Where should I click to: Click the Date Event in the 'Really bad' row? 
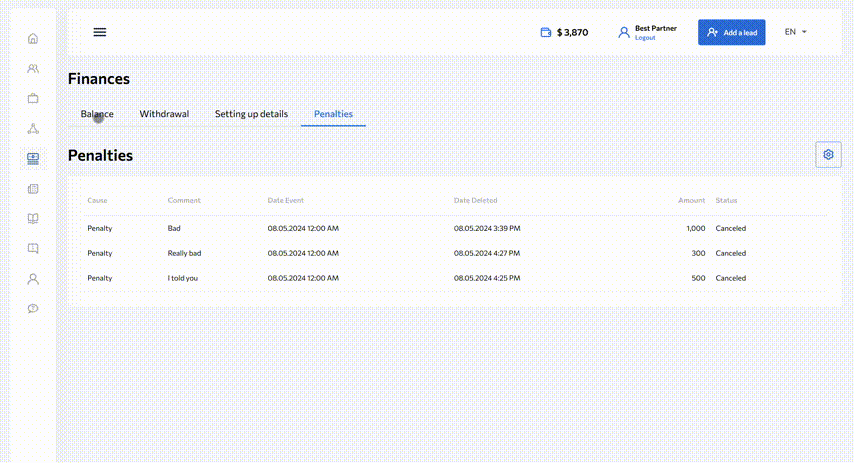click(303, 253)
